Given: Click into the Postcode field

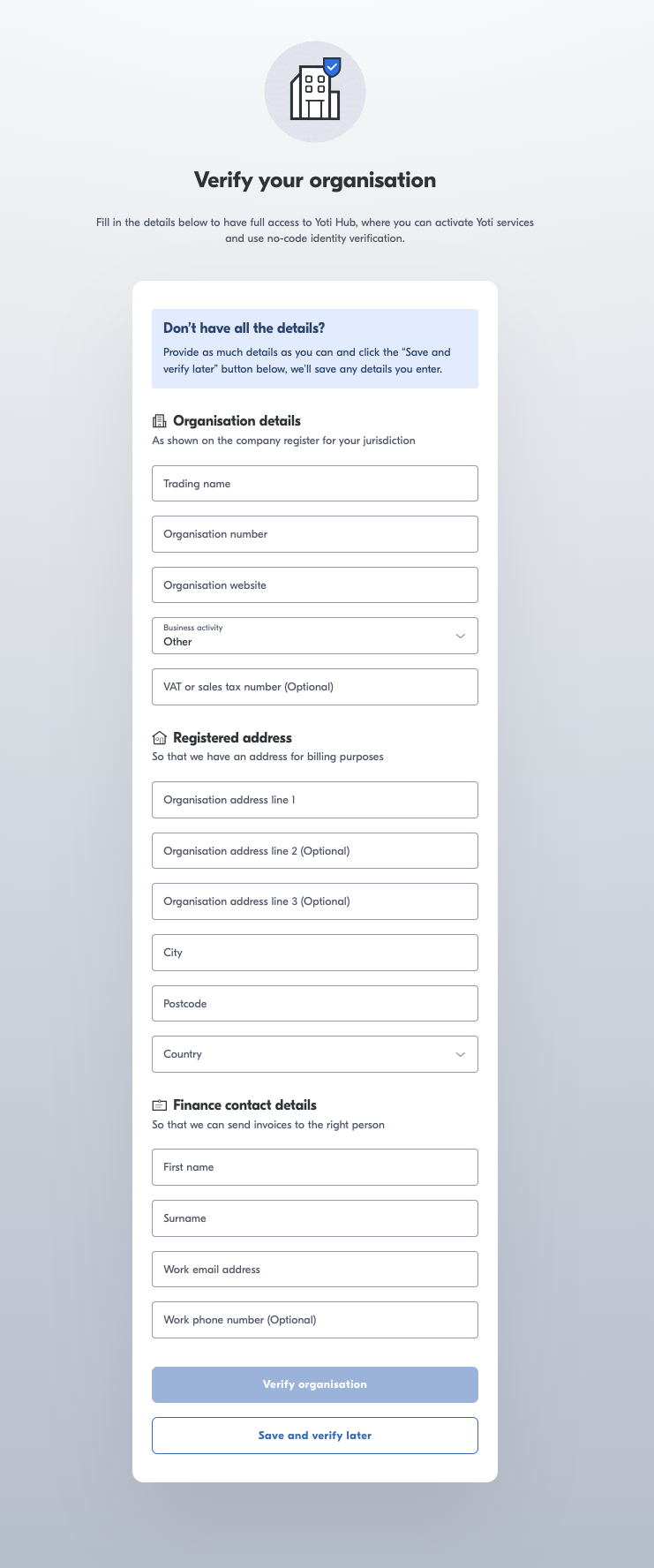Looking at the screenshot, I should click(x=314, y=1004).
